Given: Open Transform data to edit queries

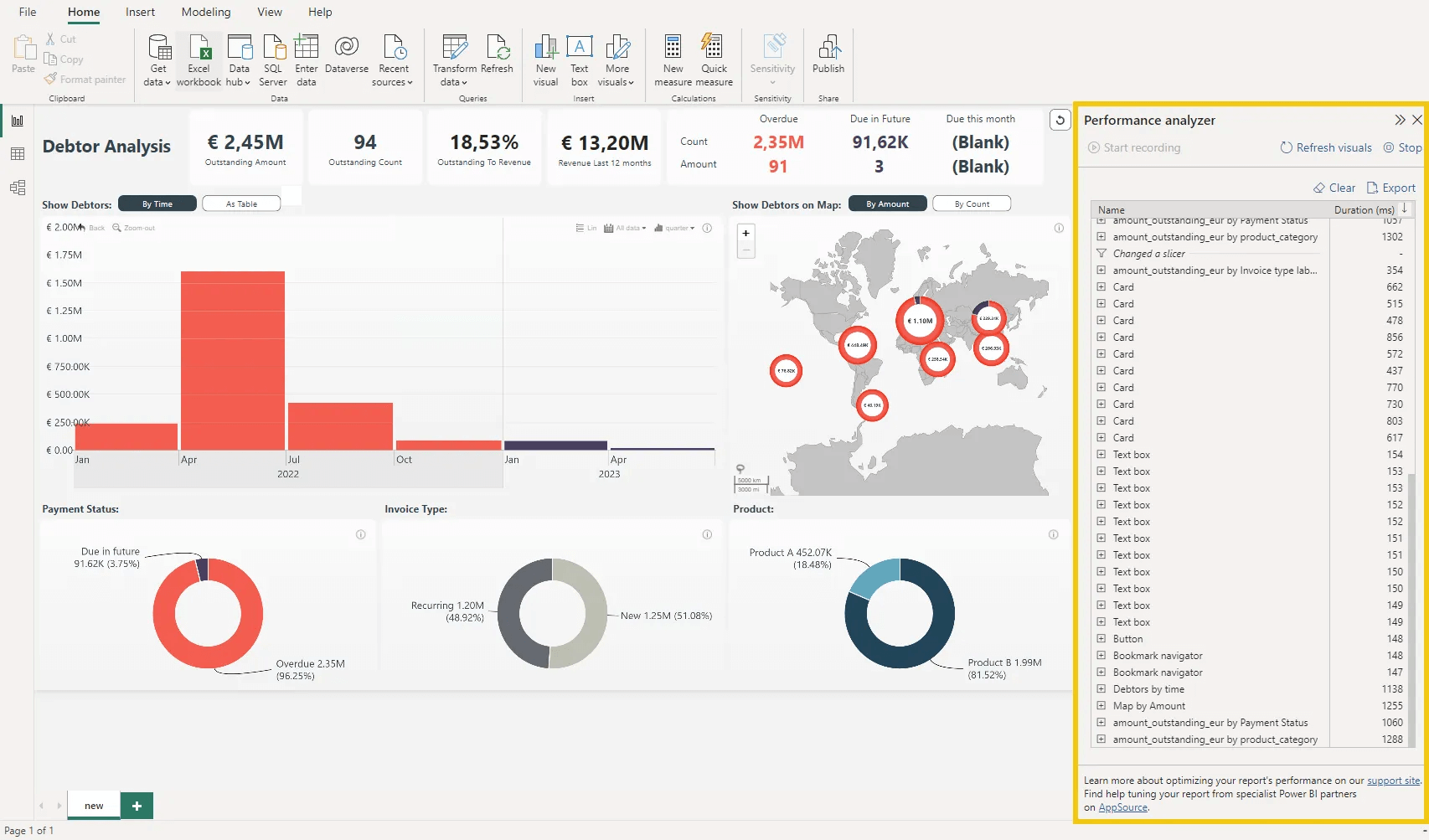Looking at the screenshot, I should coord(454,59).
